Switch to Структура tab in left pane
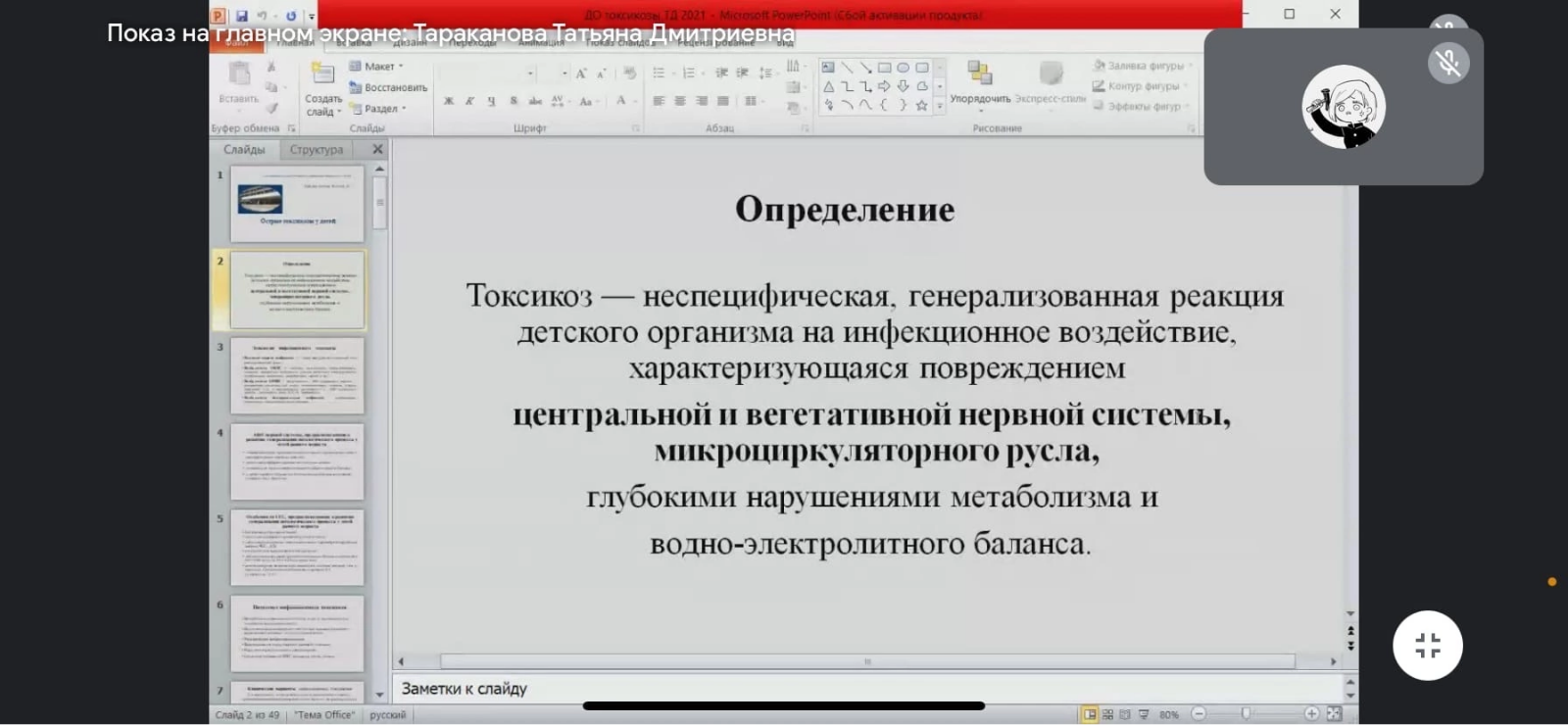This screenshot has width=1568, height=725. (317, 150)
